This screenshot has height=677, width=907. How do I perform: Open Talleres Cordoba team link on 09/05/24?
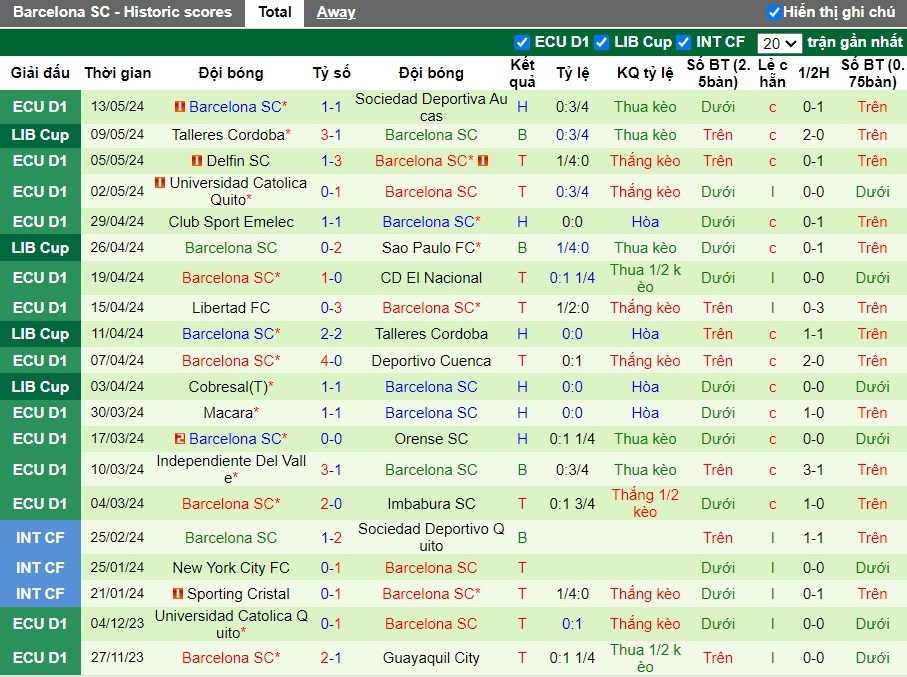point(231,135)
